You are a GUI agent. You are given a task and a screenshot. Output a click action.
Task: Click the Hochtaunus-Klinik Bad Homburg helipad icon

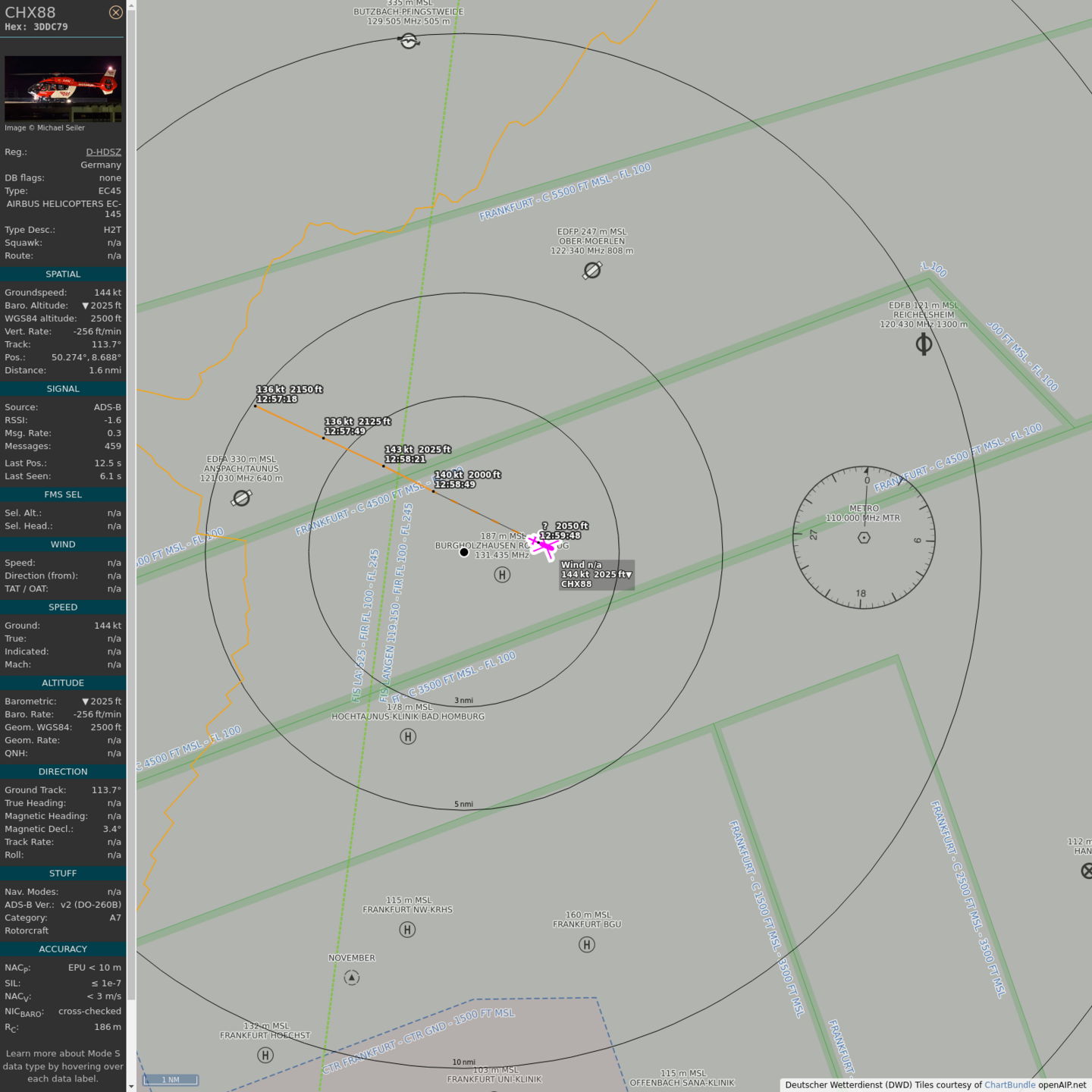point(408,736)
